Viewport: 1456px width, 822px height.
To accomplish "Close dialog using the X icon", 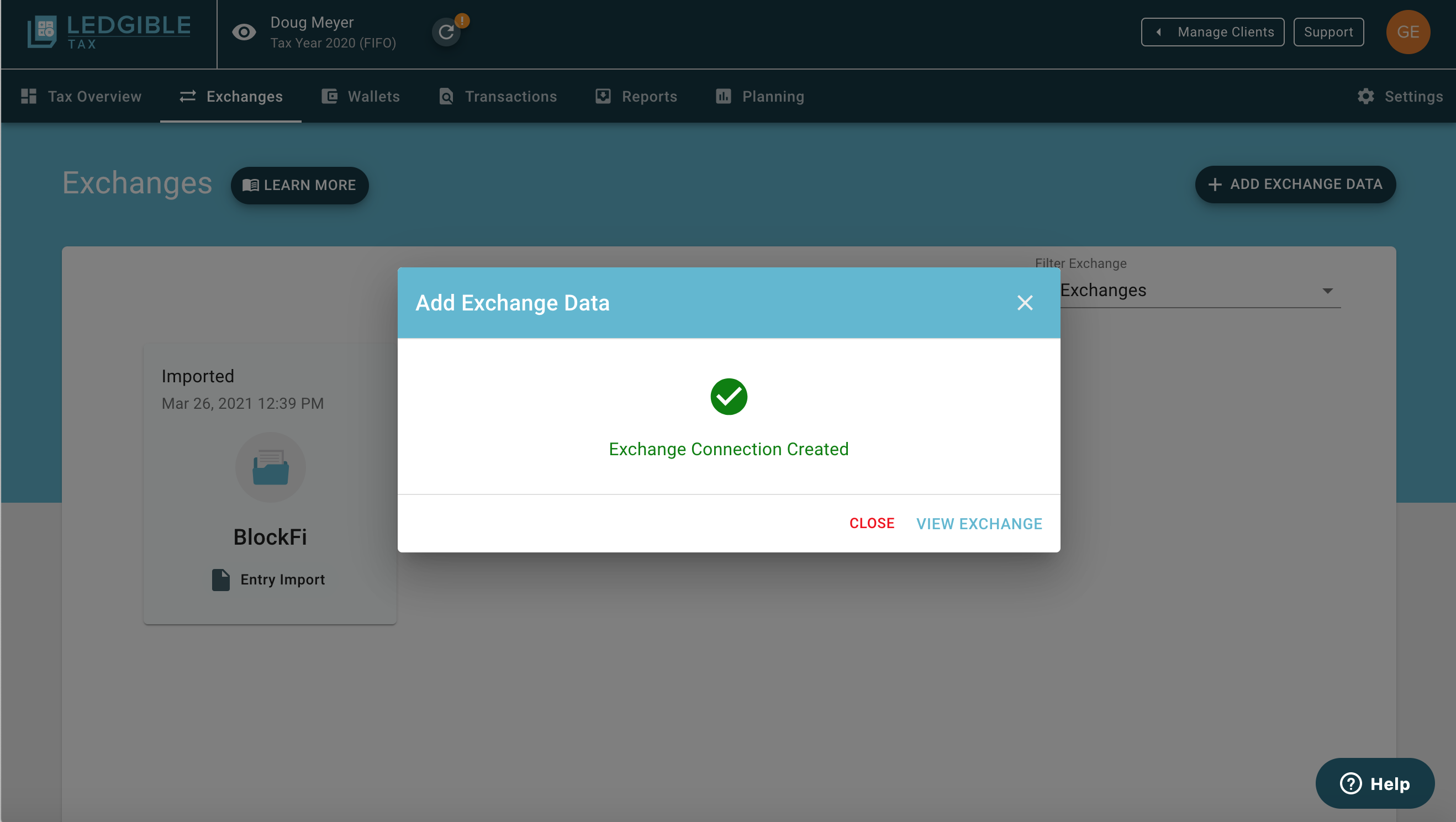I will click(1025, 303).
